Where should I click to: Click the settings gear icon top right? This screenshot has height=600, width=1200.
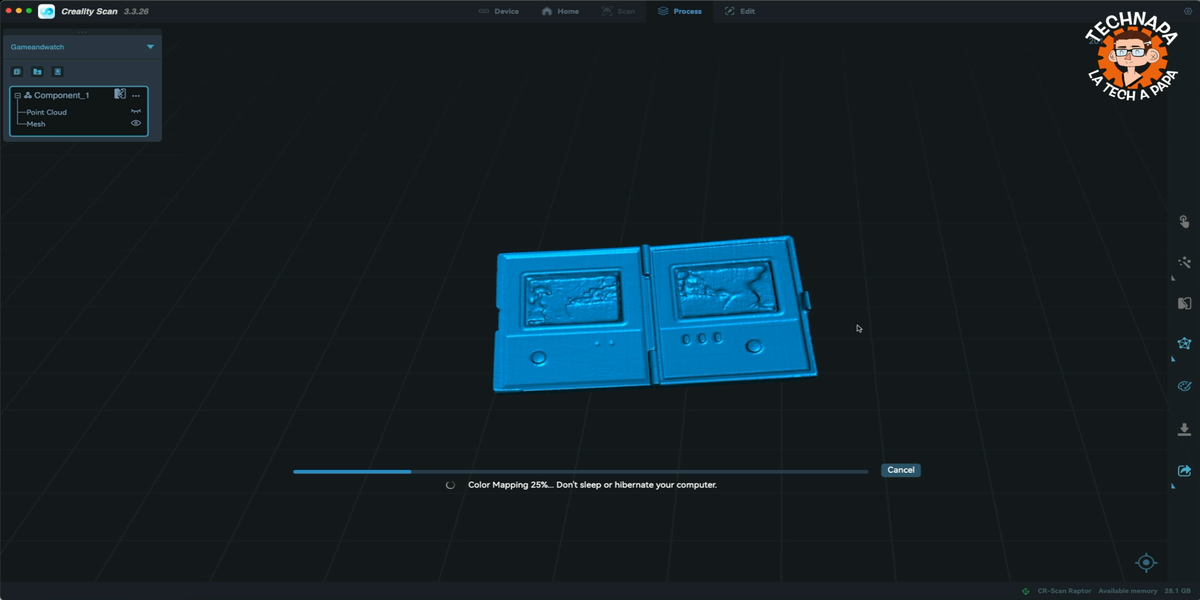click(x=1186, y=11)
